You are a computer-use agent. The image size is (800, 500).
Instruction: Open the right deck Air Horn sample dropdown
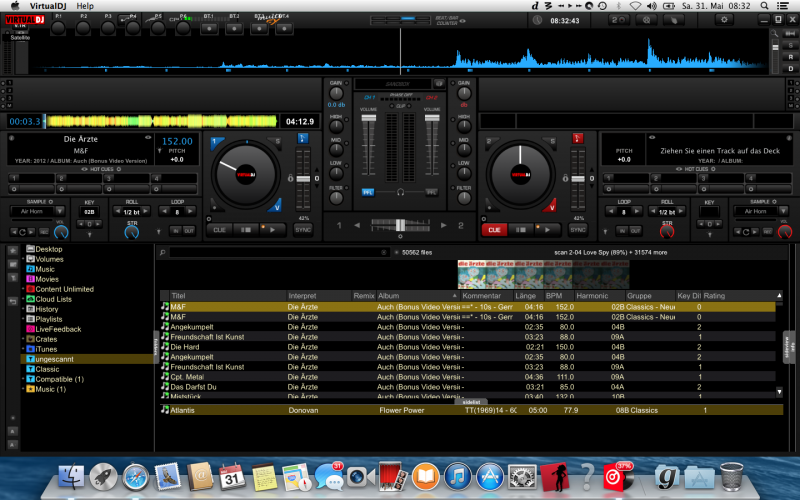(783, 211)
